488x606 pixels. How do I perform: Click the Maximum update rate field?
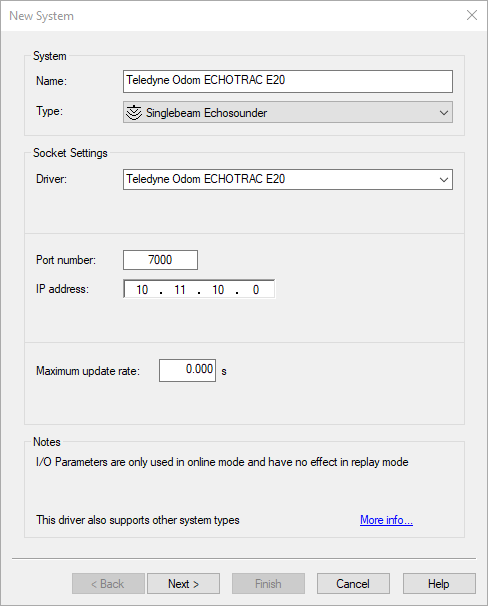click(x=187, y=370)
